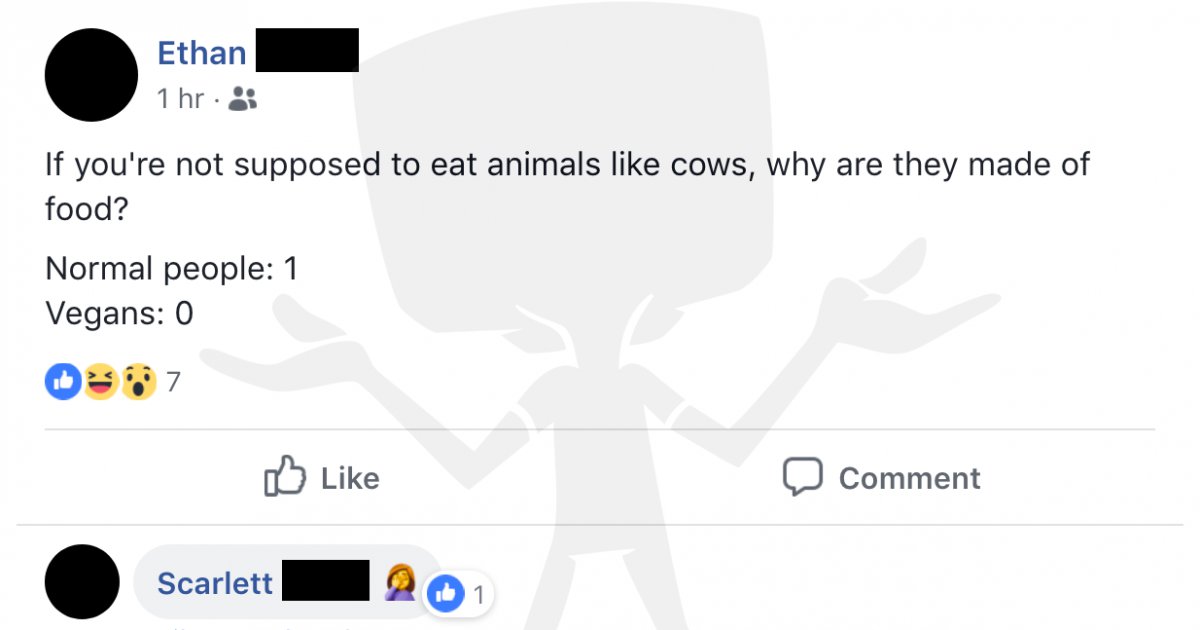Open the blue like reaction emoji
The height and width of the screenshot is (630, 1200).
(63, 381)
